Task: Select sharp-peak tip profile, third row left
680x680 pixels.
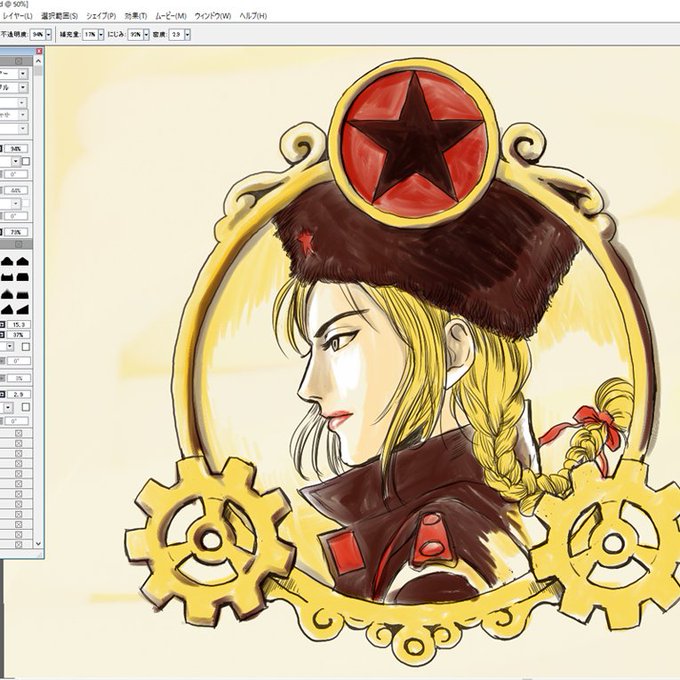Action: click(x=7, y=294)
